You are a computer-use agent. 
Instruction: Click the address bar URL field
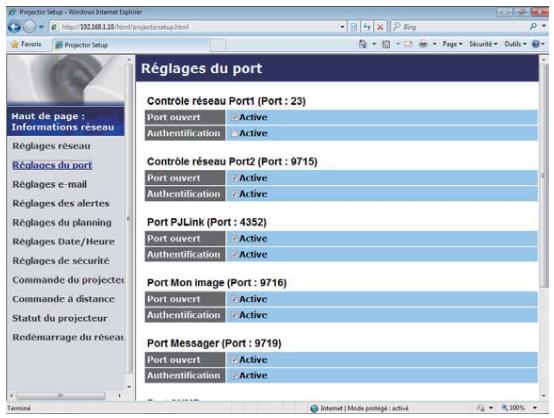tap(195, 27)
